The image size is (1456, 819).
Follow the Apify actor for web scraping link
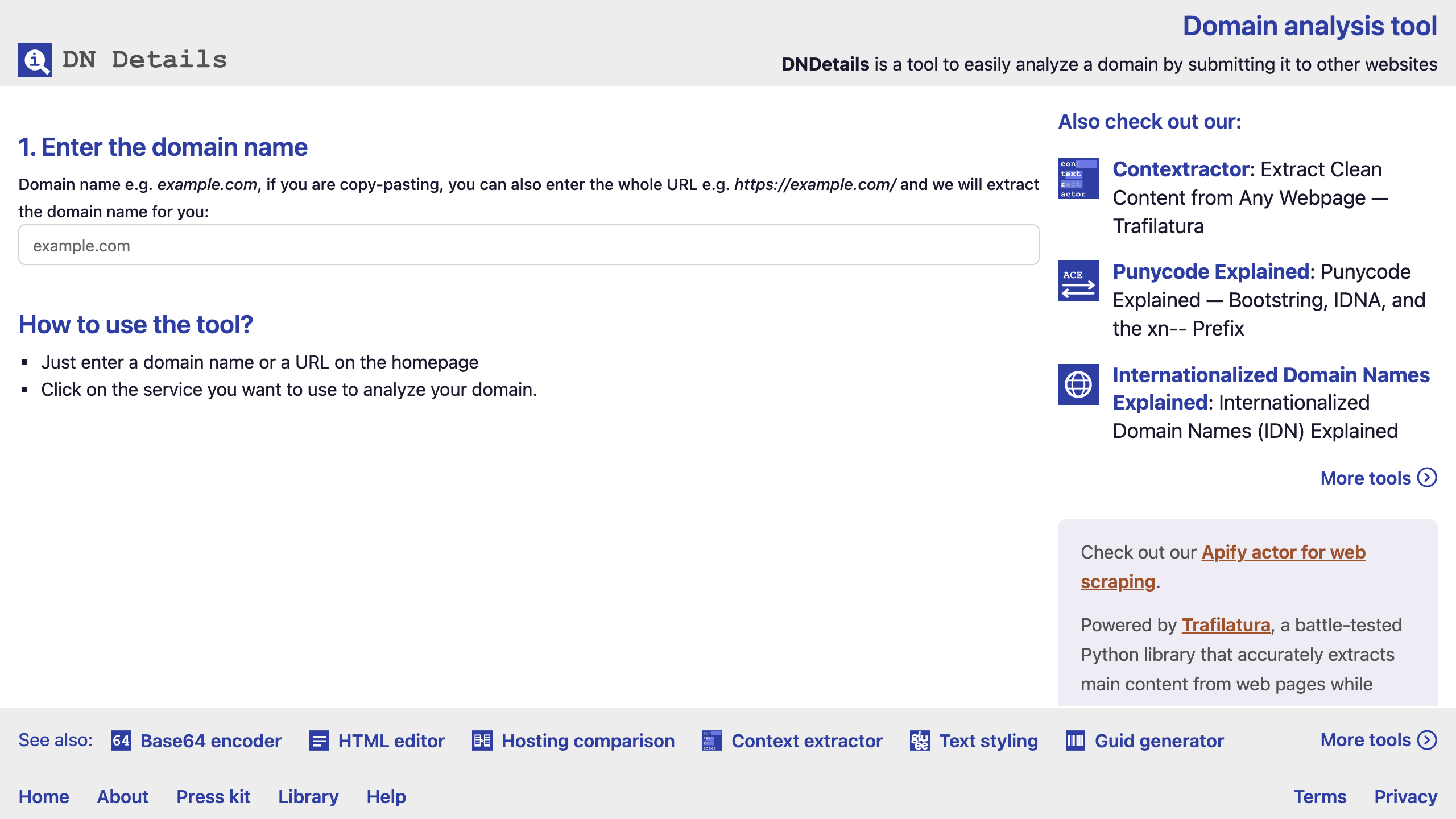1283,552
